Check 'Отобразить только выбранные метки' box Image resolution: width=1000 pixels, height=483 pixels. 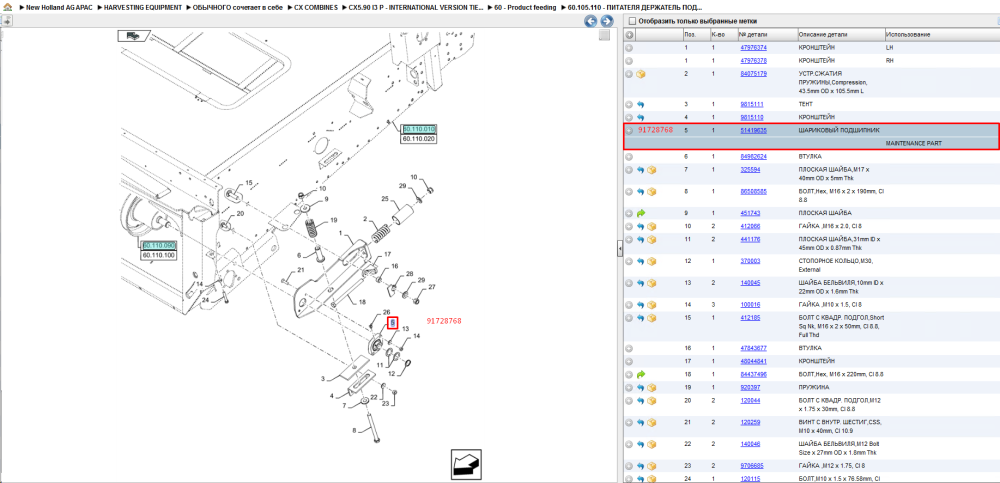(x=632, y=21)
